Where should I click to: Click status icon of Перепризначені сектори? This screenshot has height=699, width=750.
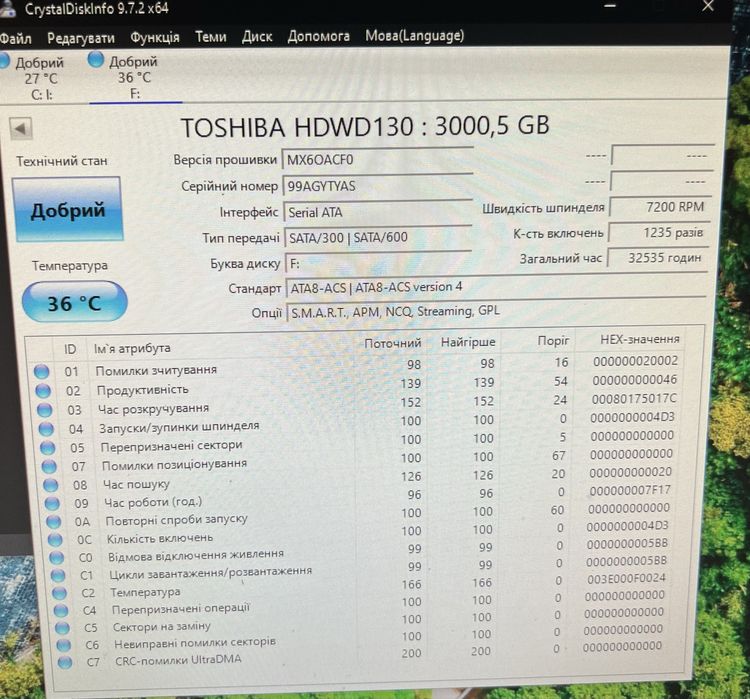(47, 448)
